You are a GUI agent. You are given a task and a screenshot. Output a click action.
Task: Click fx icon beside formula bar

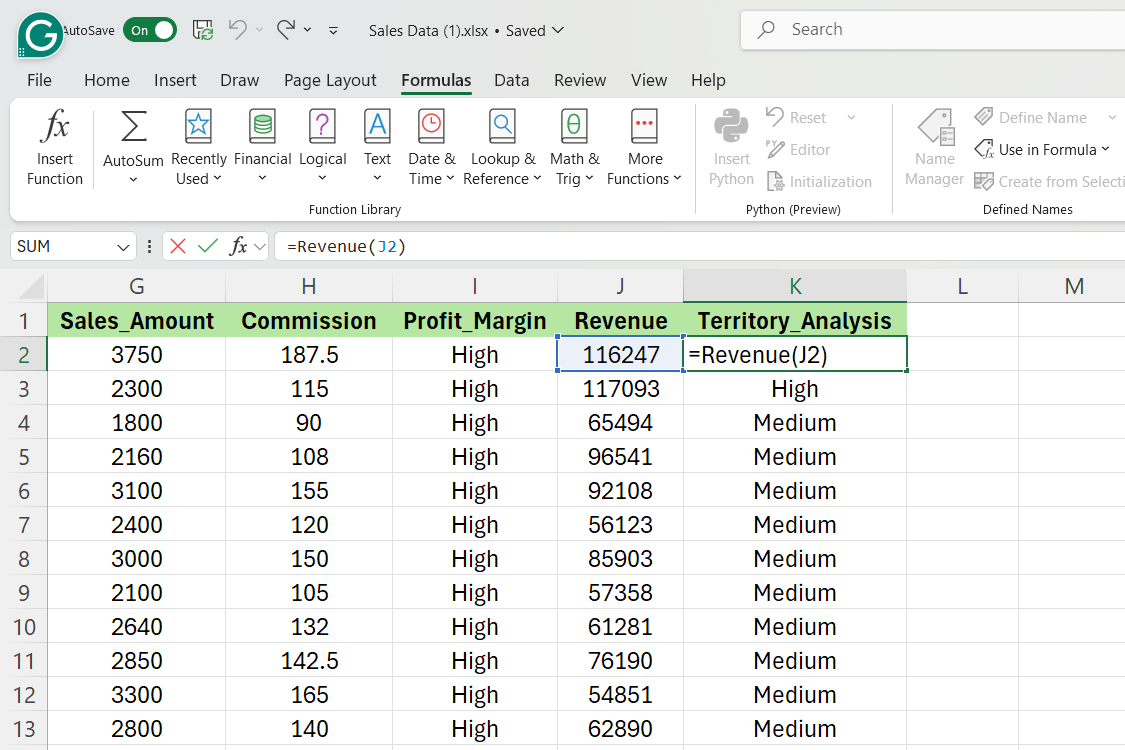237,246
